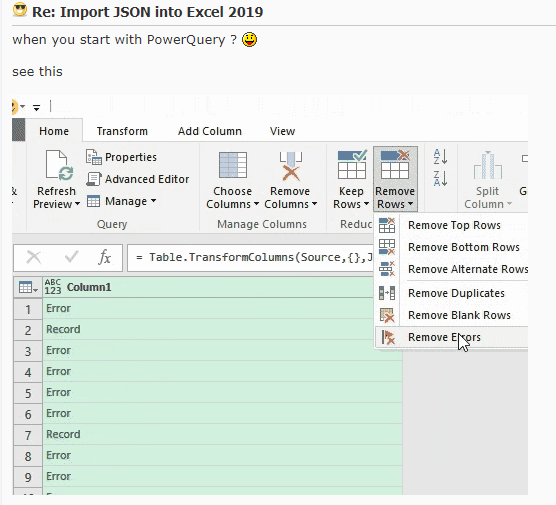Select row number 1 header
Viewport: 556px width, 505px height.
[x=28, y=309]
